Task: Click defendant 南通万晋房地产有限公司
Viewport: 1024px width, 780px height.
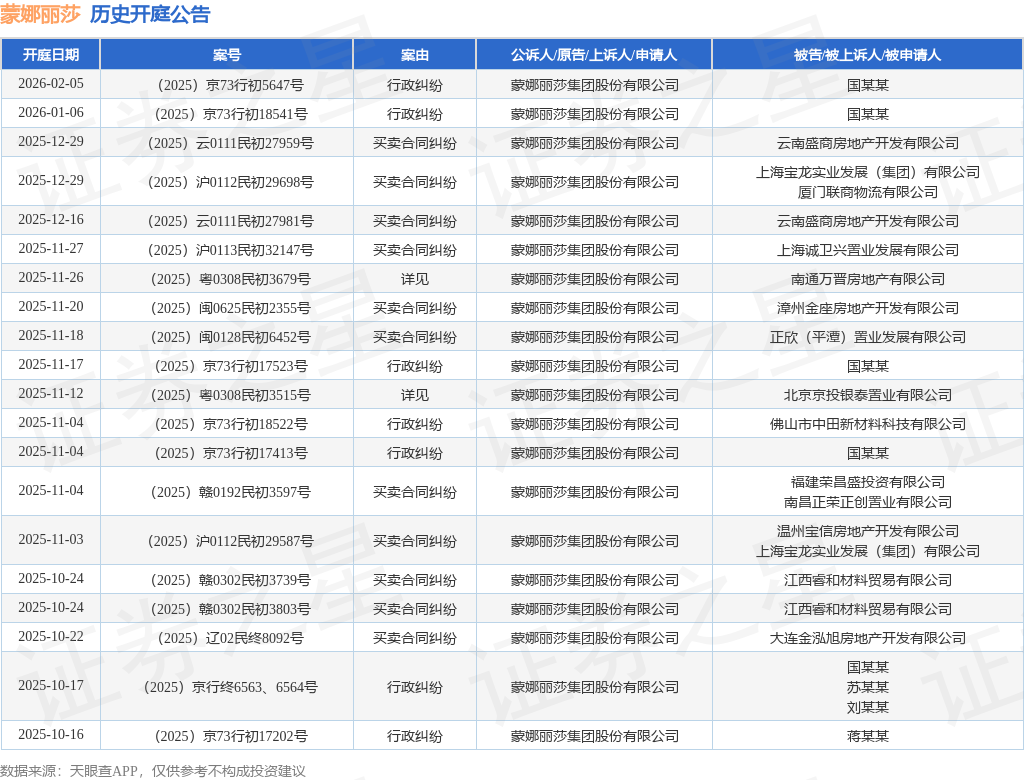Action: [867, 280]
